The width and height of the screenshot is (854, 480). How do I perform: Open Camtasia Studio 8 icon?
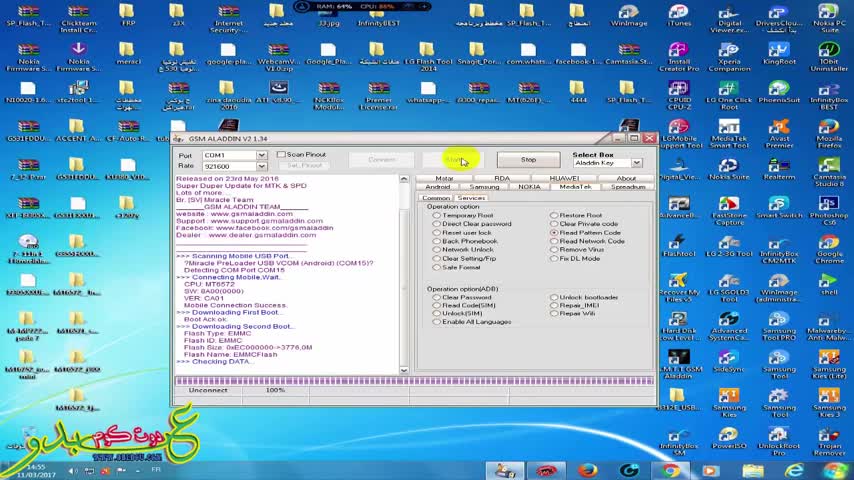pyautogui.click(x=829, y=172)
